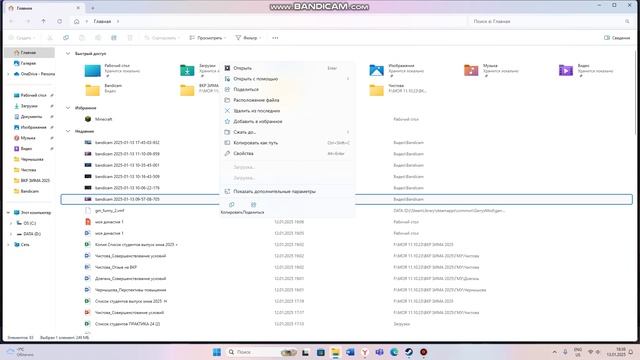Collapse the Избранное section

tap(68, 108)
